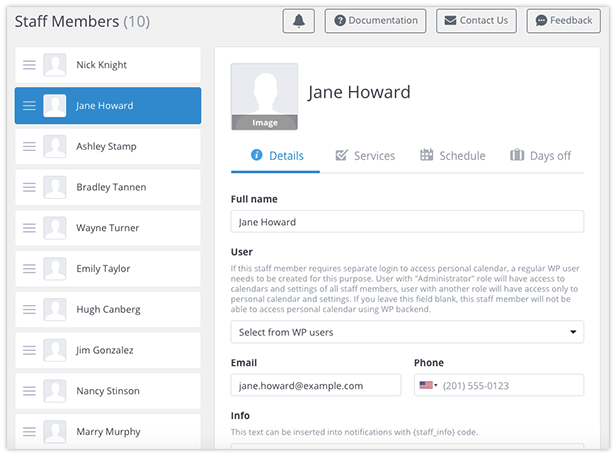Click Bradley Tannen's avatar icon
616x456 pixels.
click(55, 187)
